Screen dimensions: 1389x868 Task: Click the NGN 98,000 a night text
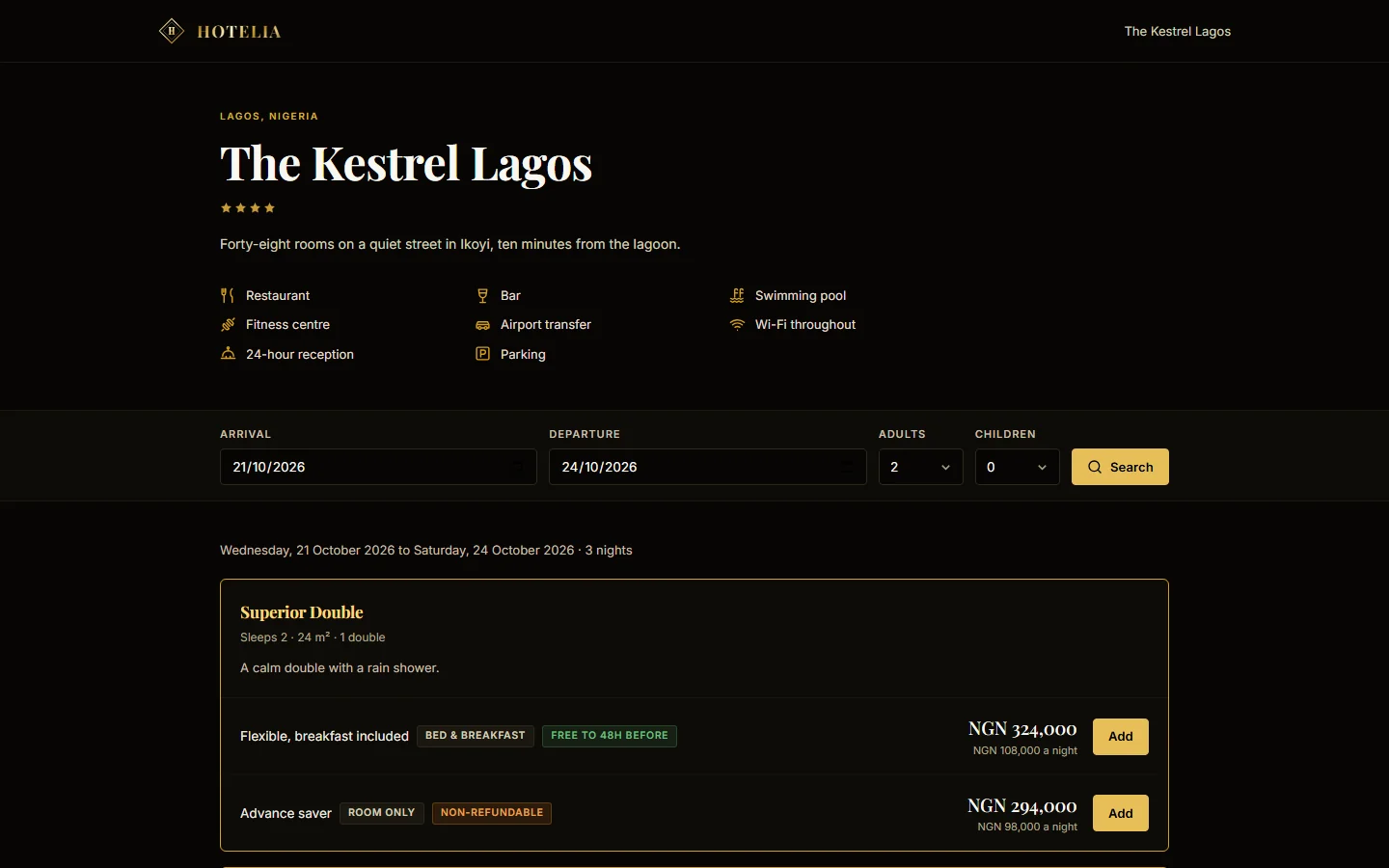(1027, 827)
